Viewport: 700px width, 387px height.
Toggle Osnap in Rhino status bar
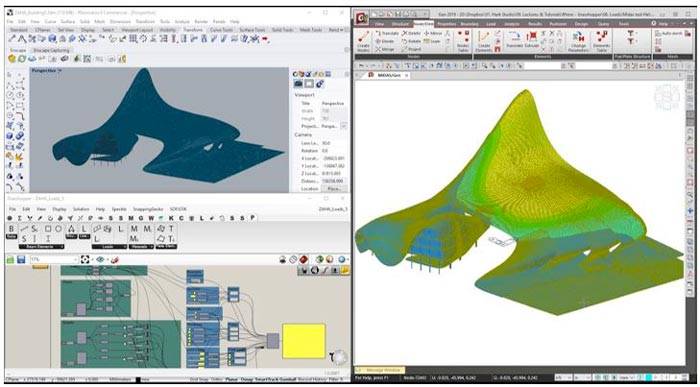pyautogui.click(x=246, y=380)
